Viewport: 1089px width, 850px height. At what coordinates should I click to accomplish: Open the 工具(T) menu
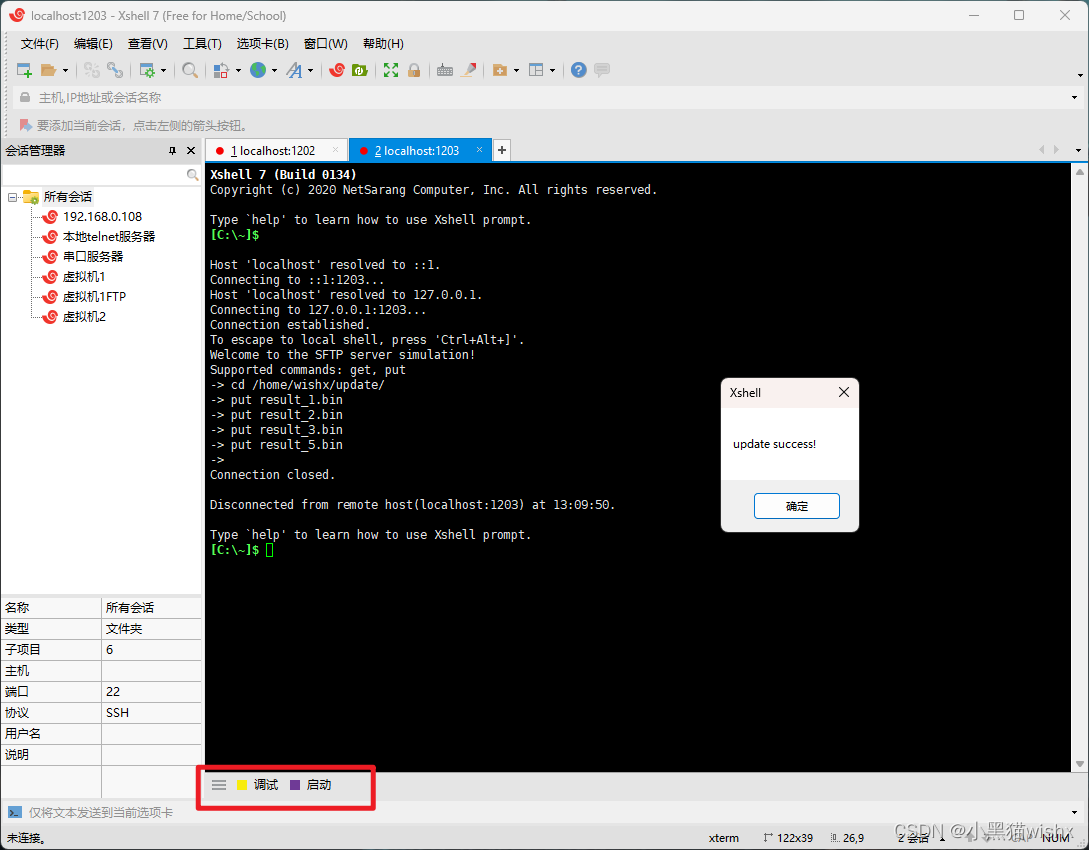202,43
